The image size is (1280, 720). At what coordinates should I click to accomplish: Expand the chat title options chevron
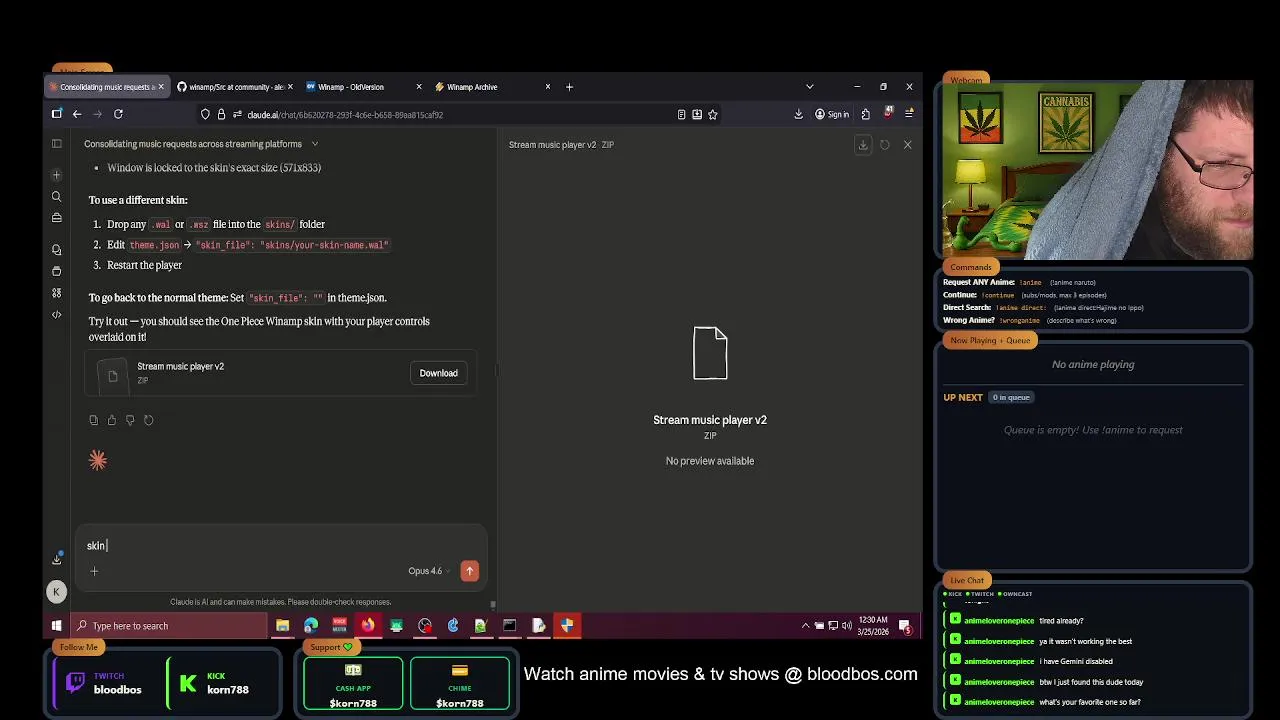point(314,144)
